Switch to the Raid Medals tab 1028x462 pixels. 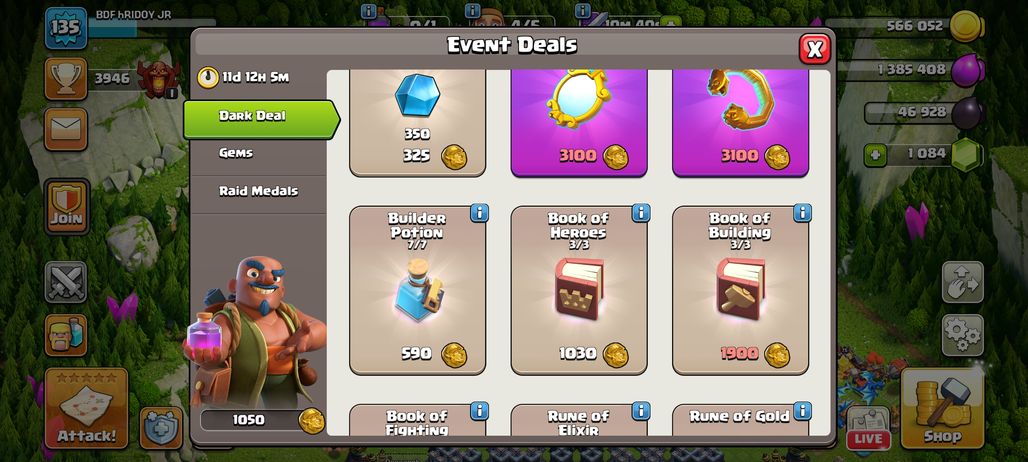258,191
